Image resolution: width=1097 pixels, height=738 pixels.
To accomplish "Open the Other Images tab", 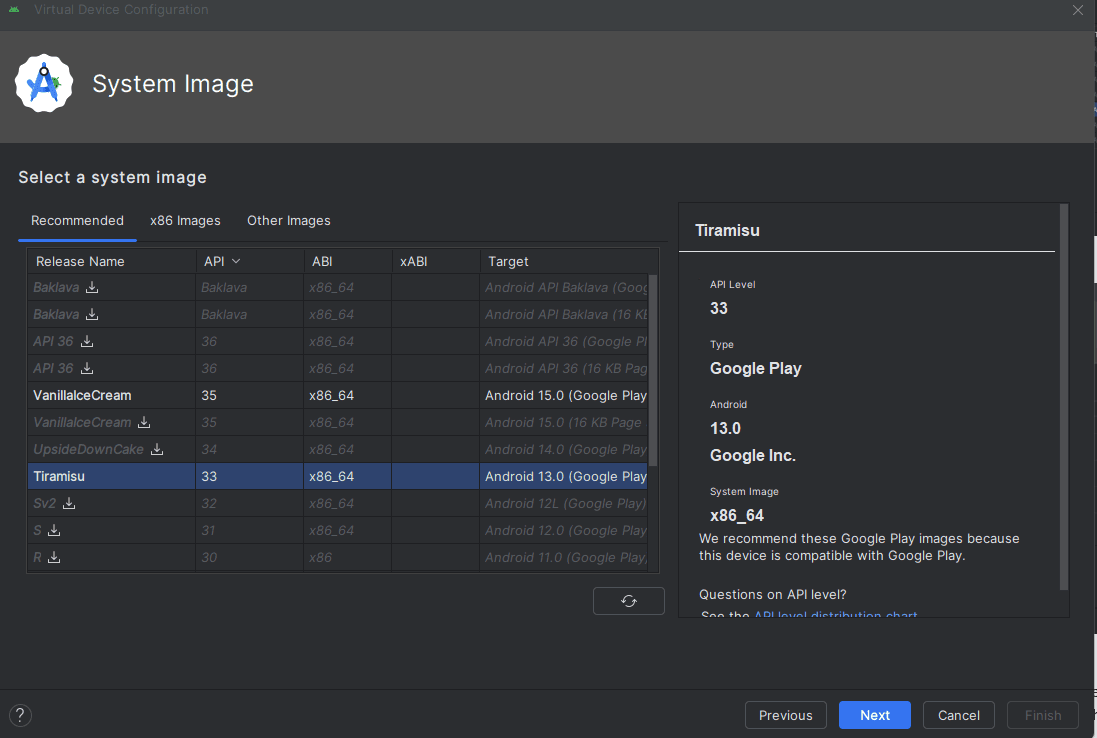I will coord(288,221).
